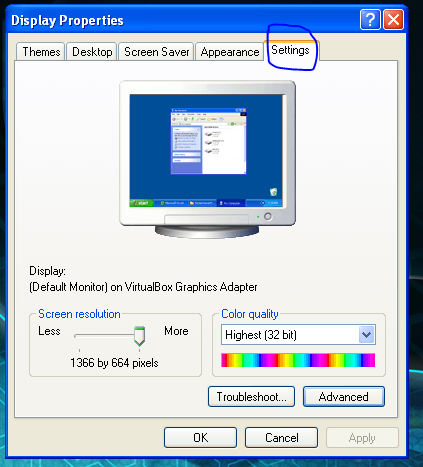Click the Highest (32 bit) combo box
Screen dimensions: 423x467
point(298,334)
